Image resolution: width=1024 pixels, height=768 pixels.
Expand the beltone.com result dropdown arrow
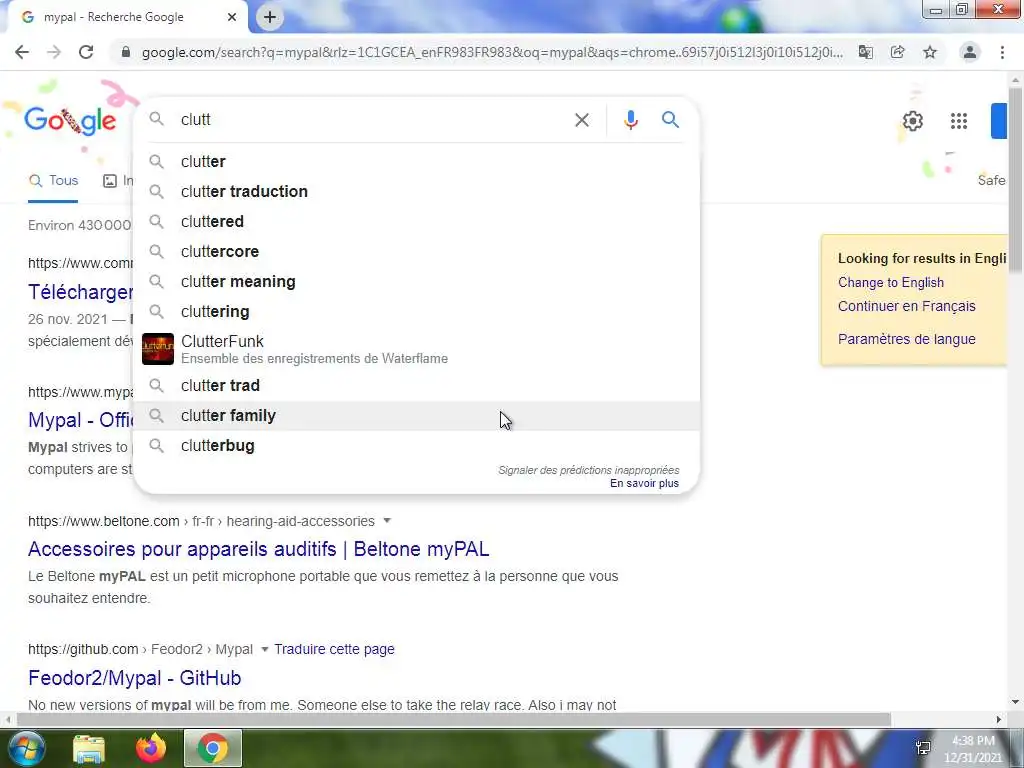(x=387, y=521)
